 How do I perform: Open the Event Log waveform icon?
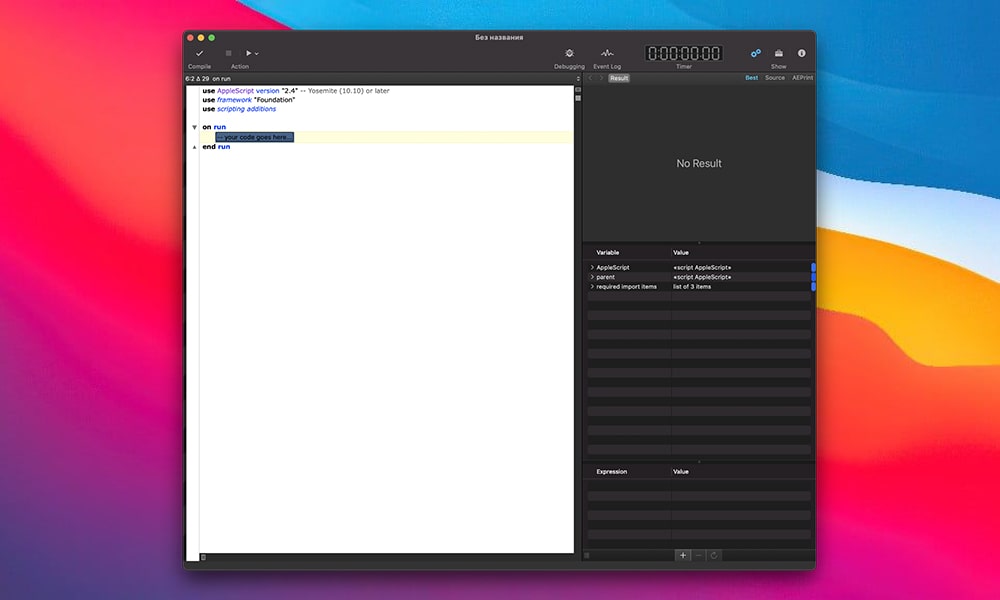coord(607,53)
